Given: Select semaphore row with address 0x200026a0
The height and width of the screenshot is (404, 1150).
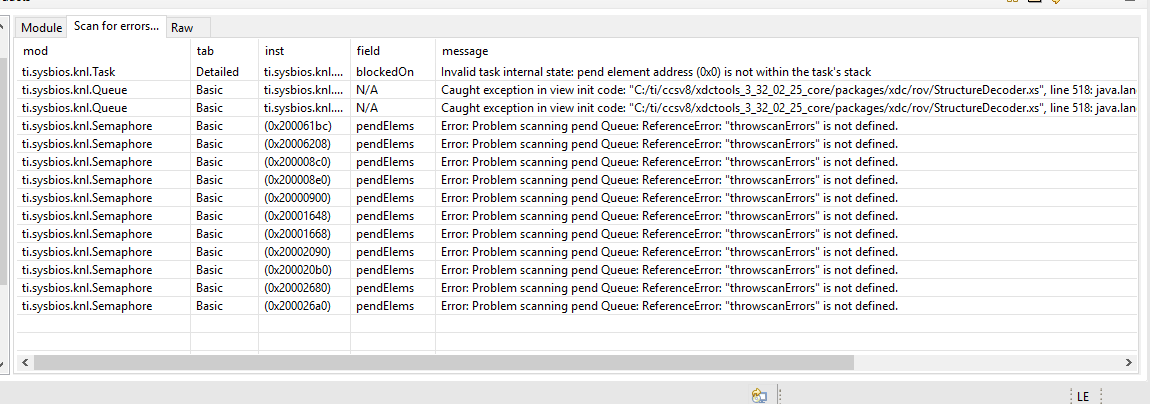Looking at the screenshot, I should [297, 306].
